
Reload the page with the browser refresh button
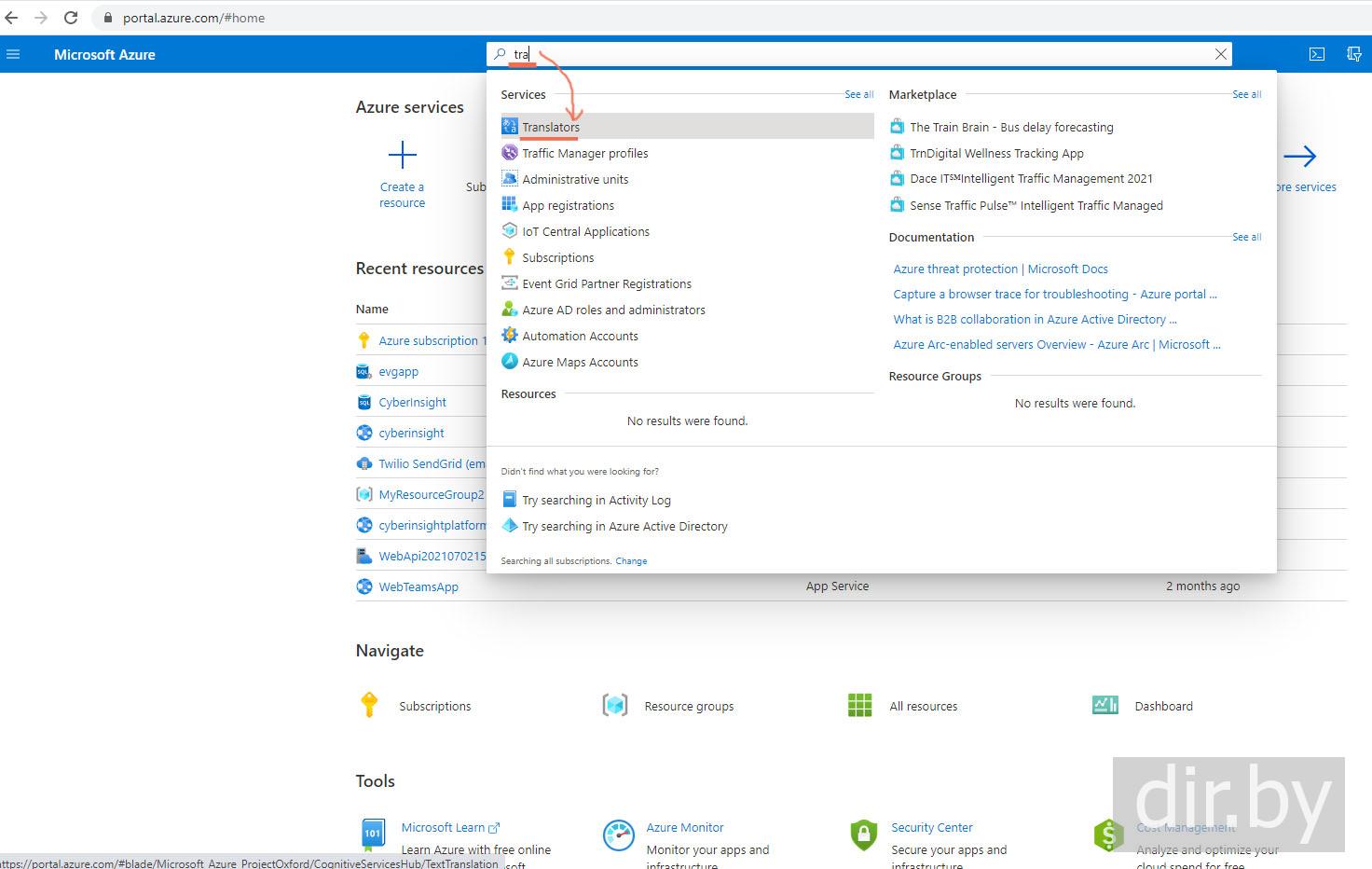[x=71, y=18]
